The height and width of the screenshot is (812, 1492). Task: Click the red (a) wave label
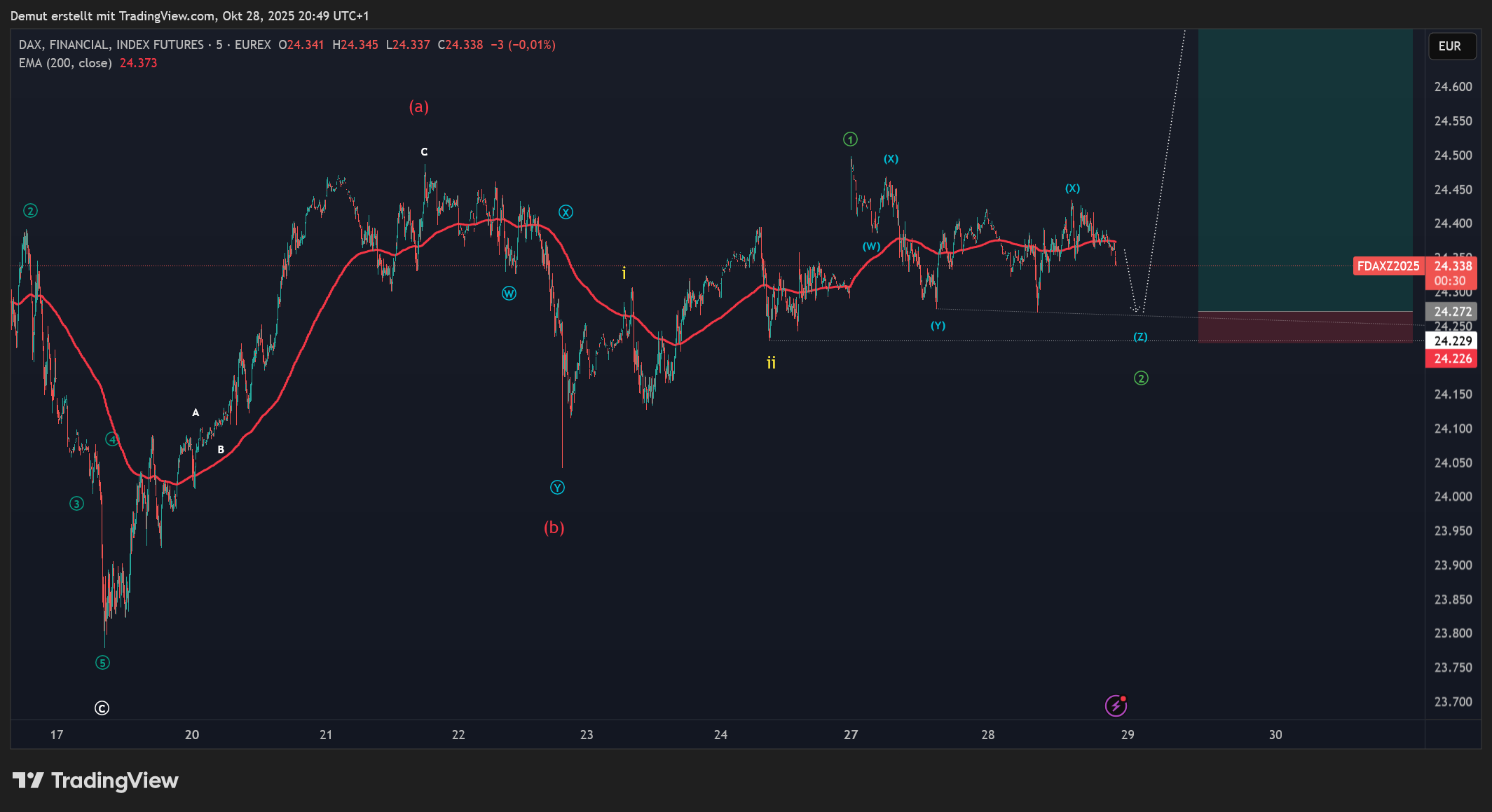click(x=418, y=106)
